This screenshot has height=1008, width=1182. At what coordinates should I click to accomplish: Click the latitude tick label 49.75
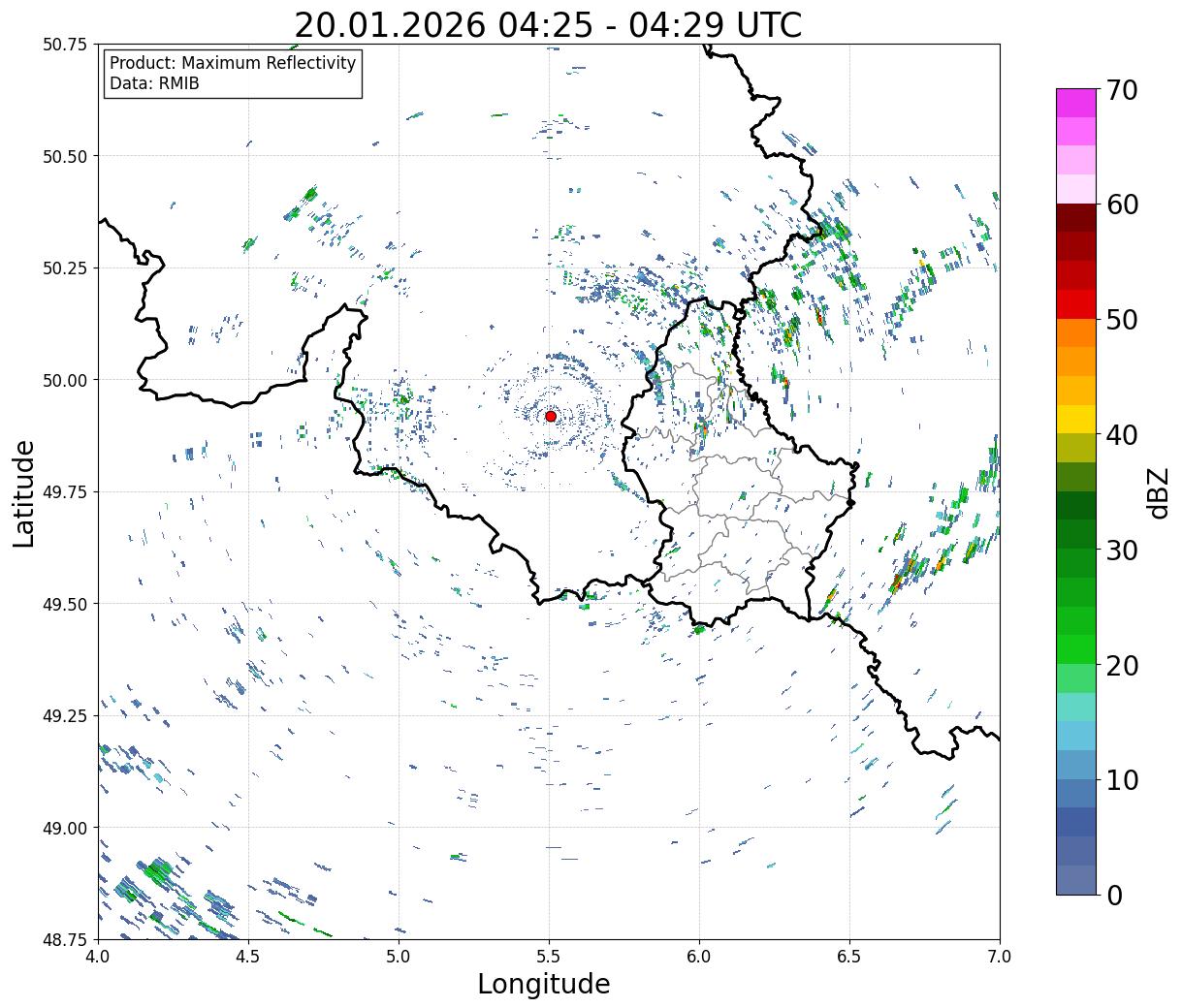pyautogui.click(x=65, y=492)
